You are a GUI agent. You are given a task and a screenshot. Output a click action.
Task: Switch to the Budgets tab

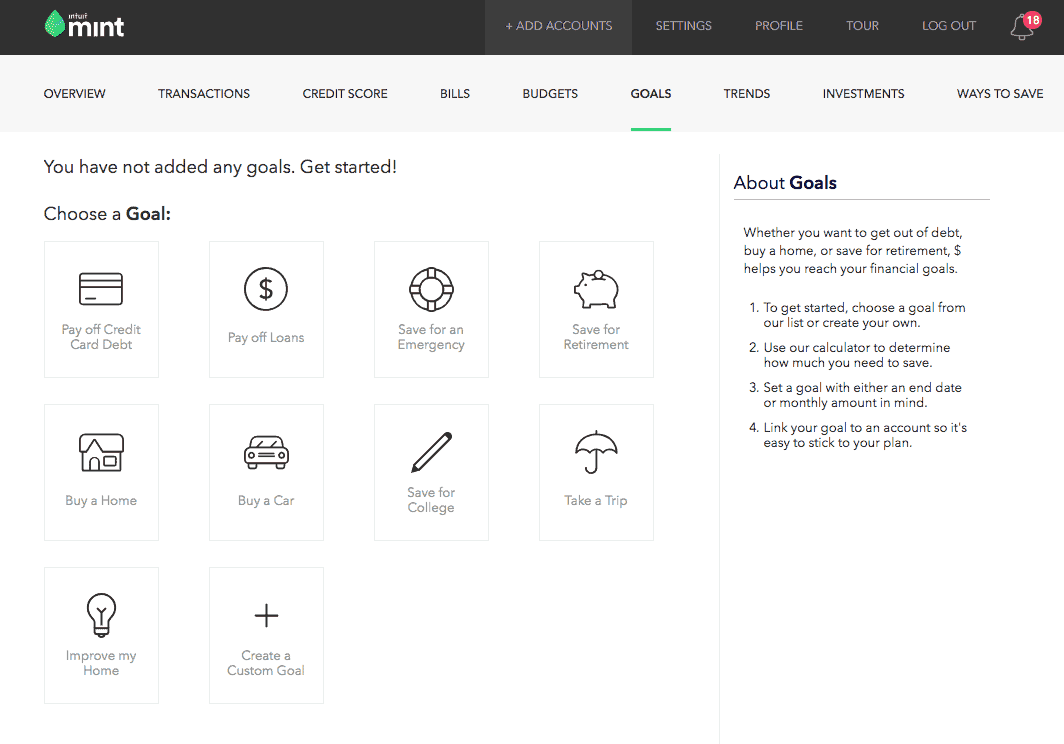coord(550,94)
